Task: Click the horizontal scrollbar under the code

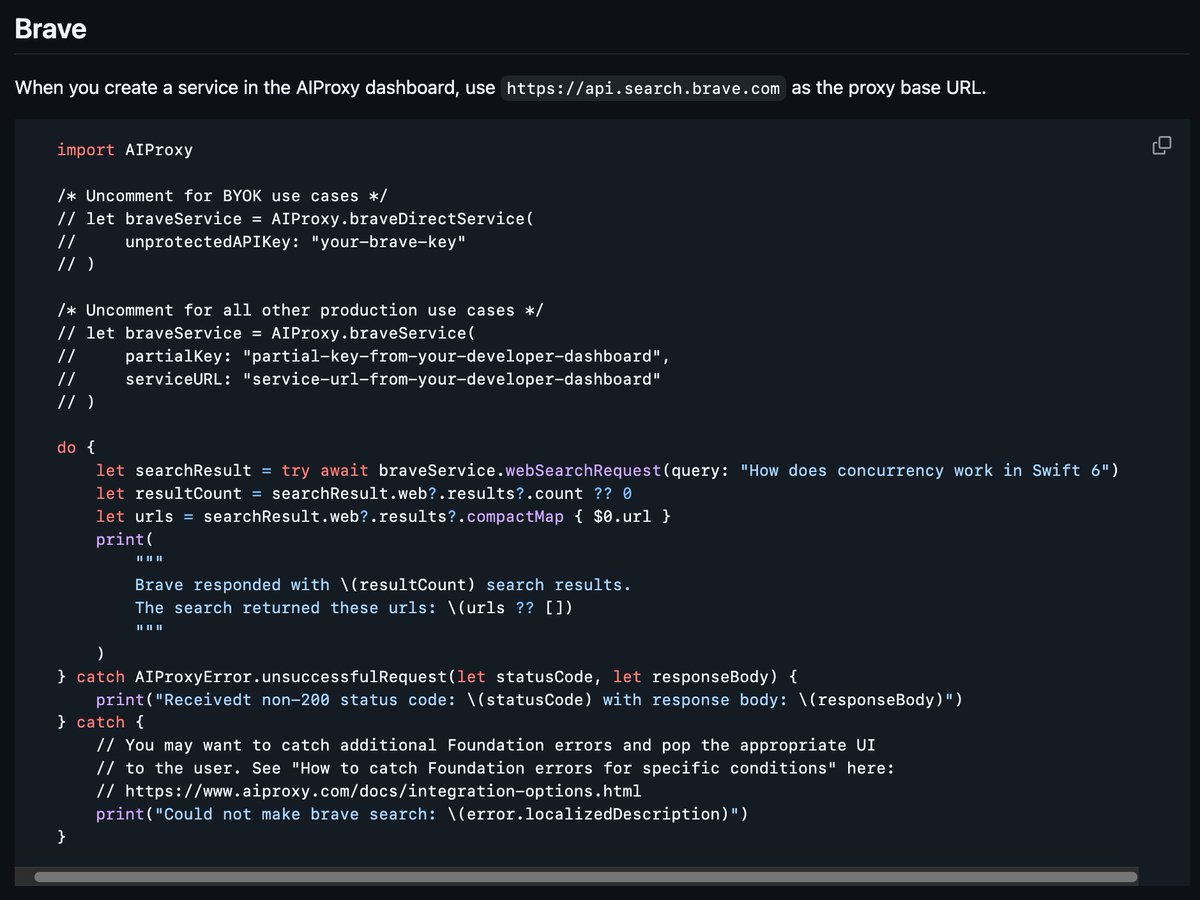Action: (586, 877)
